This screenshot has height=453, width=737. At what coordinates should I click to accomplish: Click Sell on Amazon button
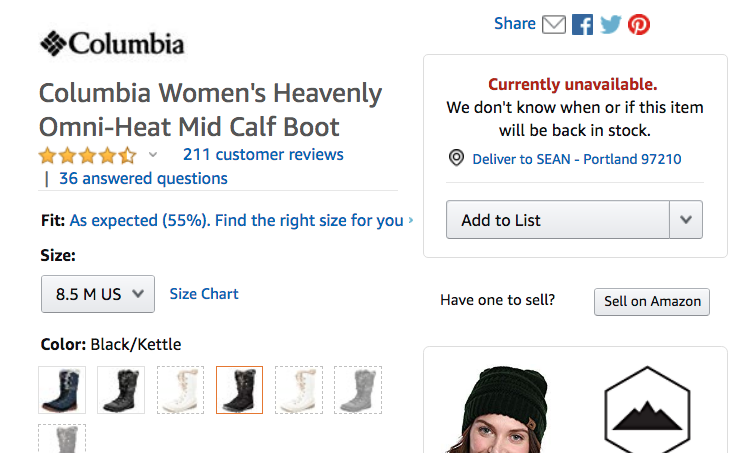[651, 301]
